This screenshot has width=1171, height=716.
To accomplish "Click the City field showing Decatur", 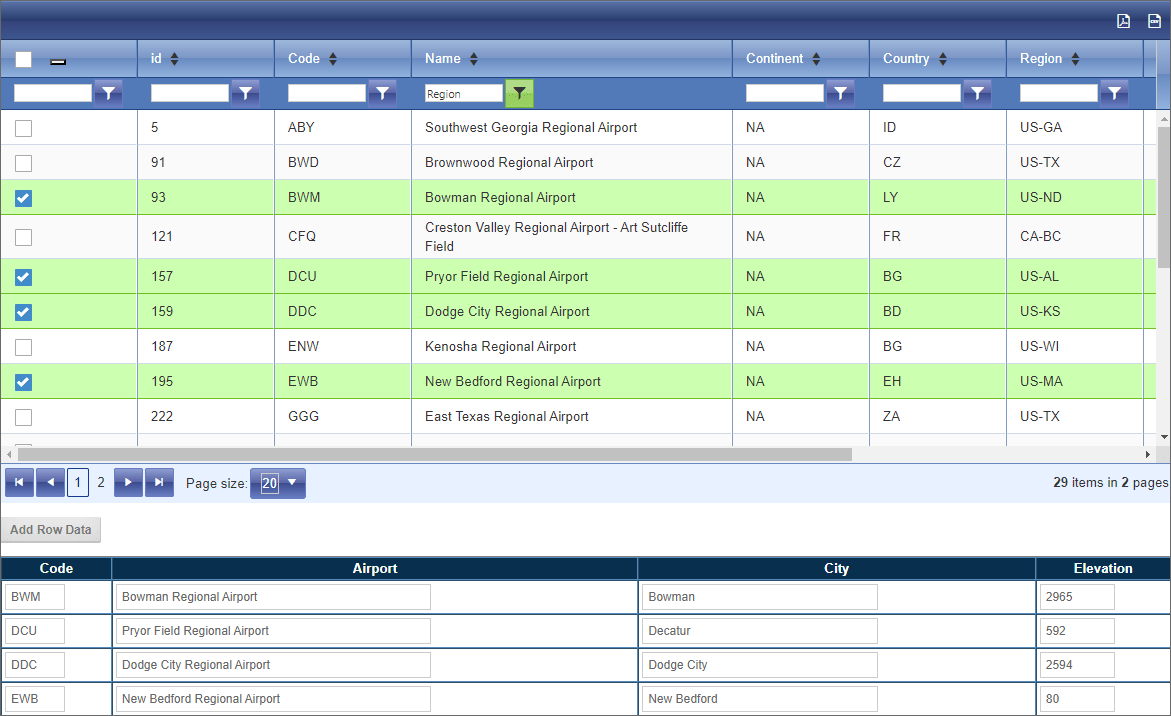I will [x=760, y=631].
